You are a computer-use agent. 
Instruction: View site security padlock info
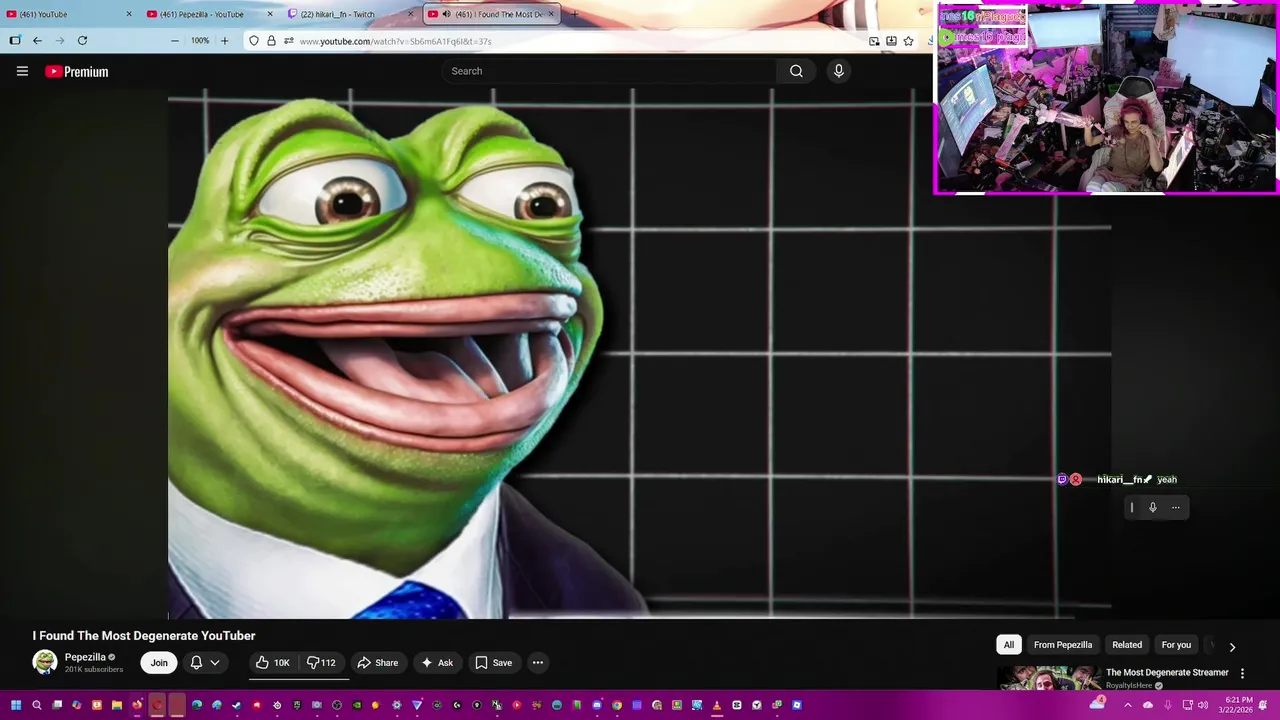(x=271, y=41)
